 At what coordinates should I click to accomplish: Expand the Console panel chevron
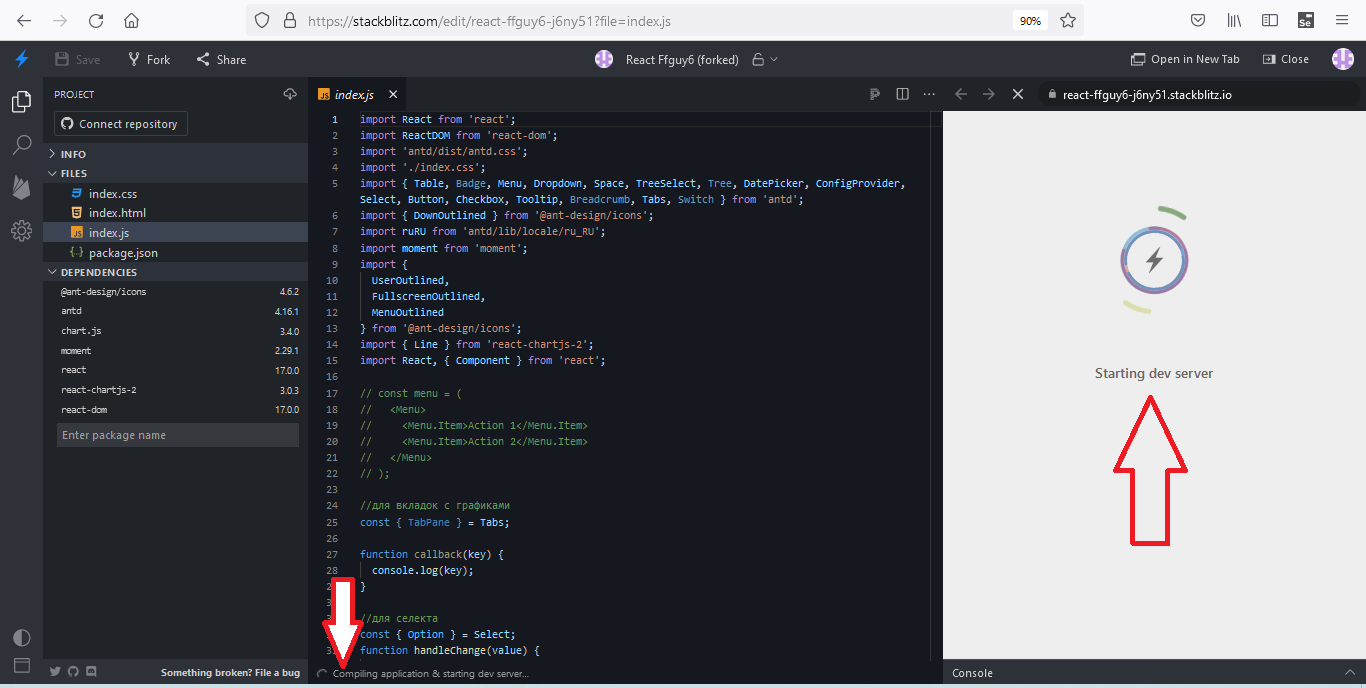(1351, 673)
